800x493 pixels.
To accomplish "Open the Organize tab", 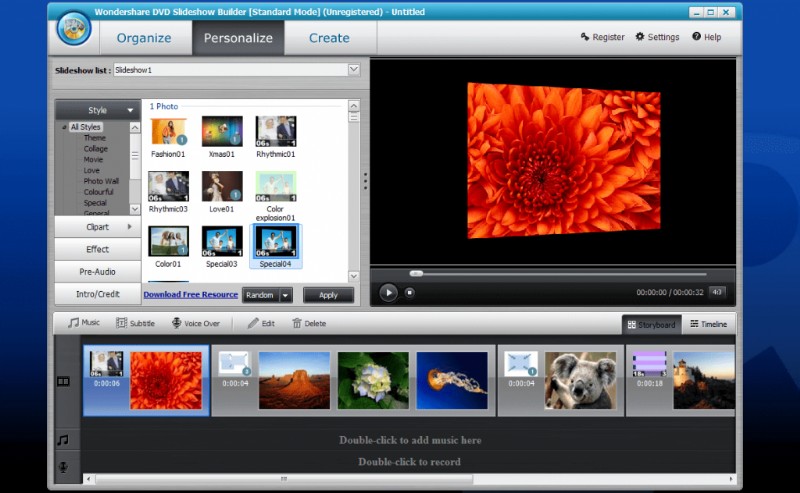I will 144,38.
